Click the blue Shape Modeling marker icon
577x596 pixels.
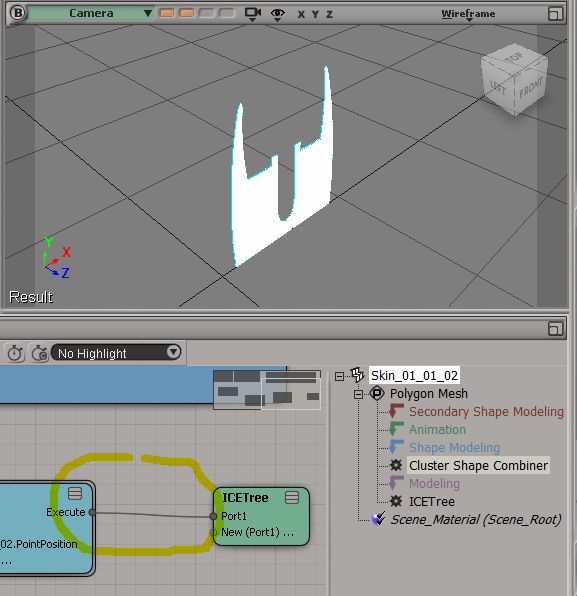[x=396, y=447]
